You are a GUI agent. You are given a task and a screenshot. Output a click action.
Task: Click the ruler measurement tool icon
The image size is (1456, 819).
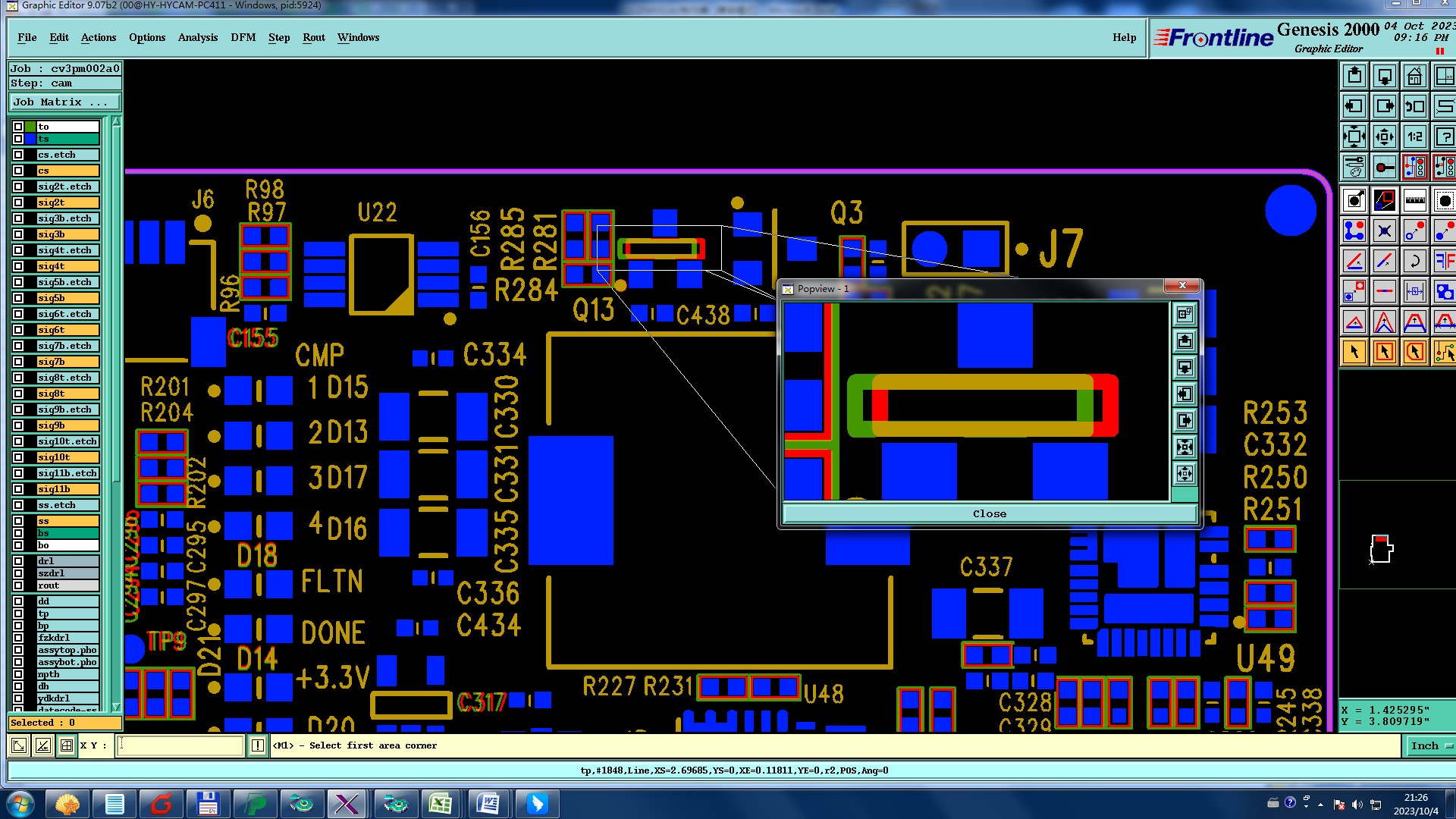pos(1414,201)
